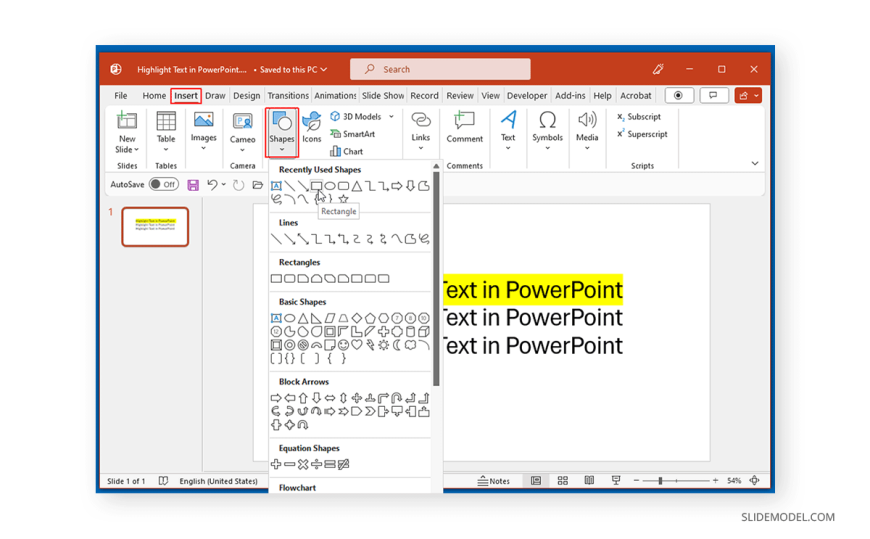This screenshot has width=870, height=539.
Task: Open the Shapes gallery button
Action: [282, 132]
